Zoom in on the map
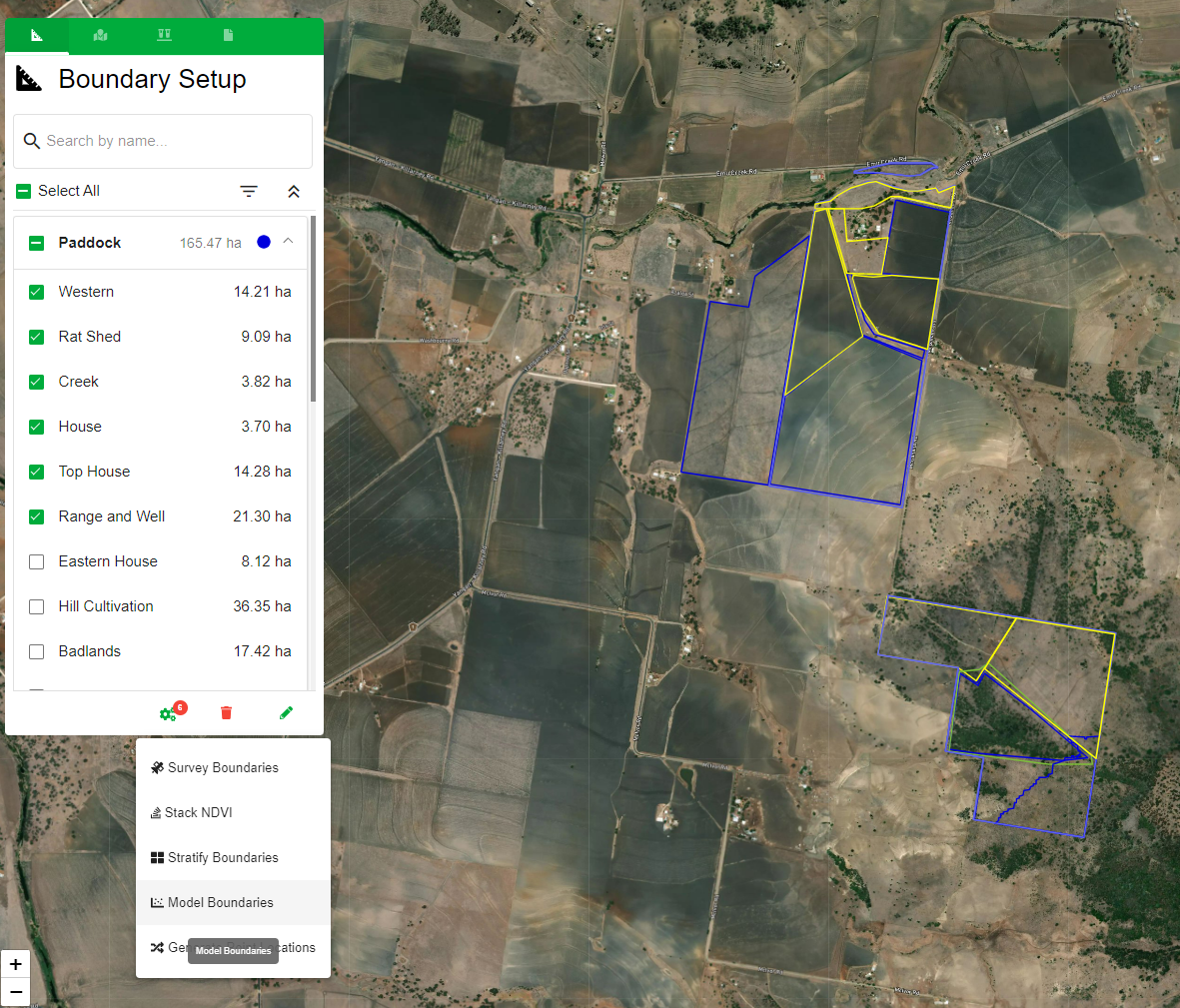The width and height of the screenshot is (1180, 1008). click(x=16, y=964)
